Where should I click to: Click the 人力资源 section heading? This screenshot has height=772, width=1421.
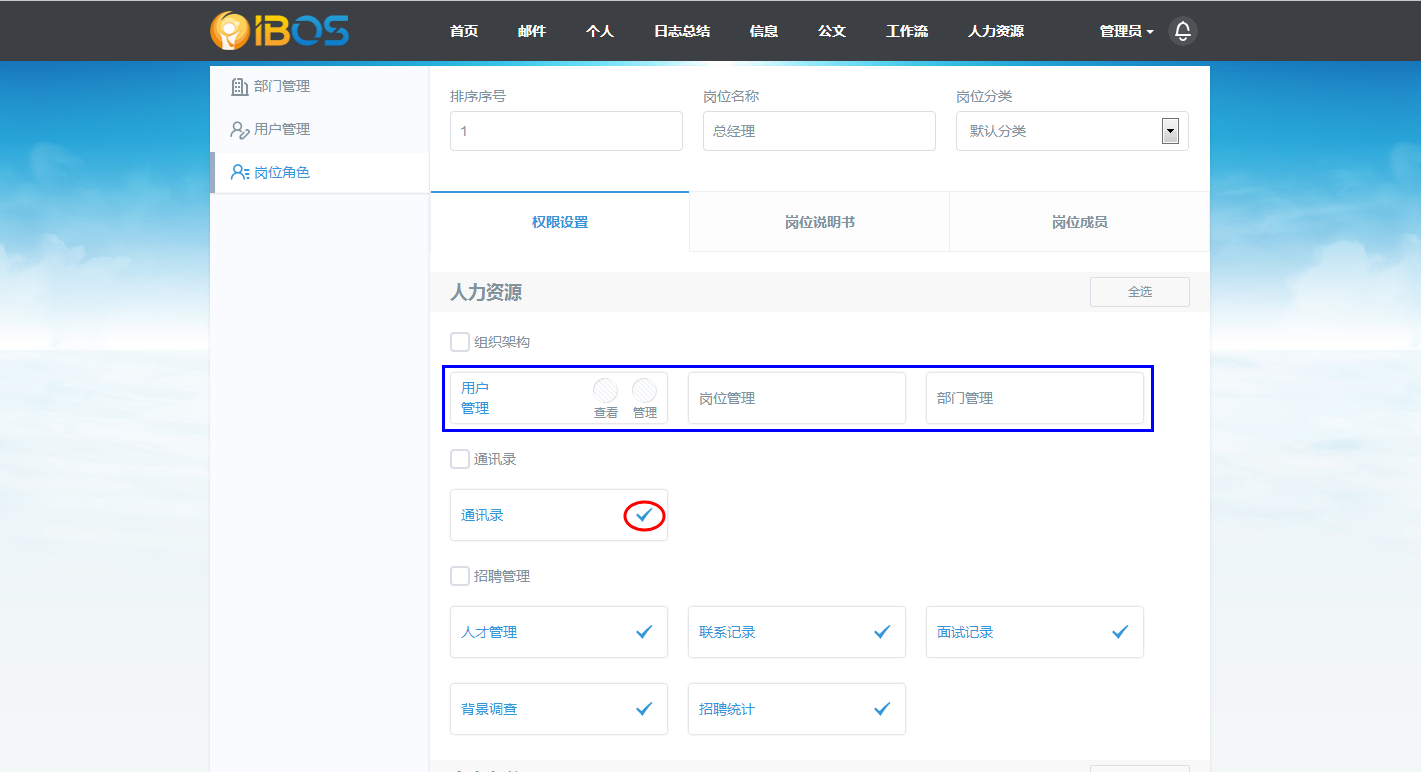(486, 292)
